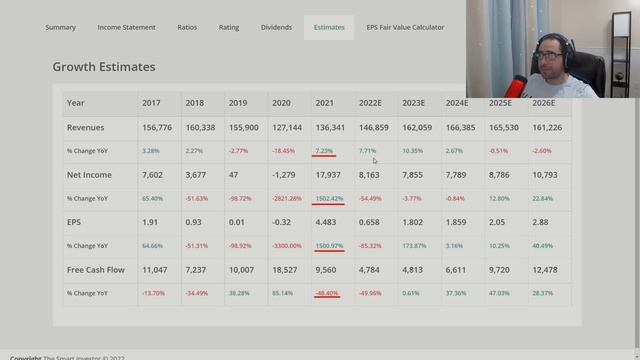640x360 pixels.
Task: Click the -3300.00% EPS change
Action: [287, 246]
